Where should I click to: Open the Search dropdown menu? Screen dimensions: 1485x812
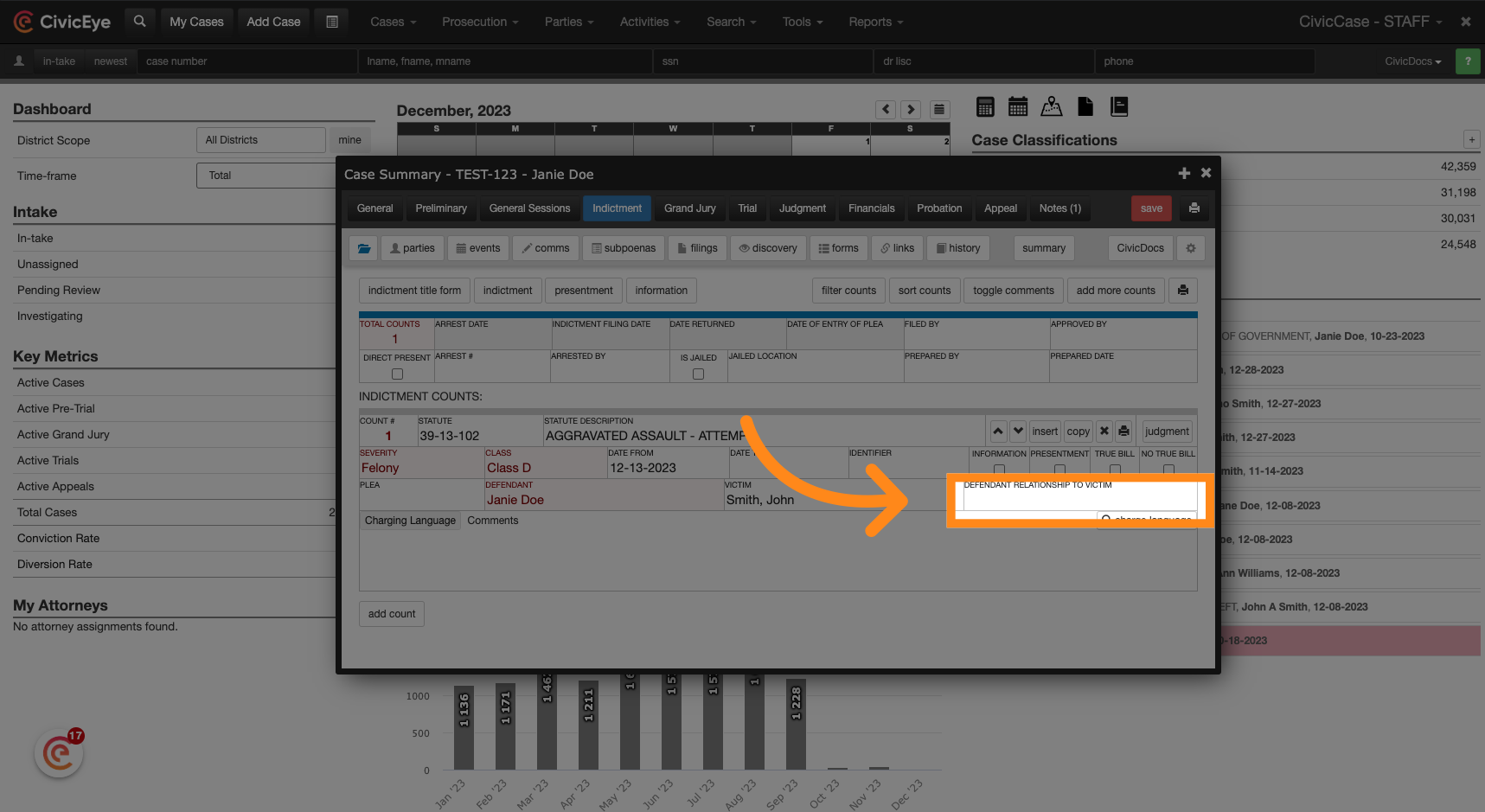tap(732, 22)
